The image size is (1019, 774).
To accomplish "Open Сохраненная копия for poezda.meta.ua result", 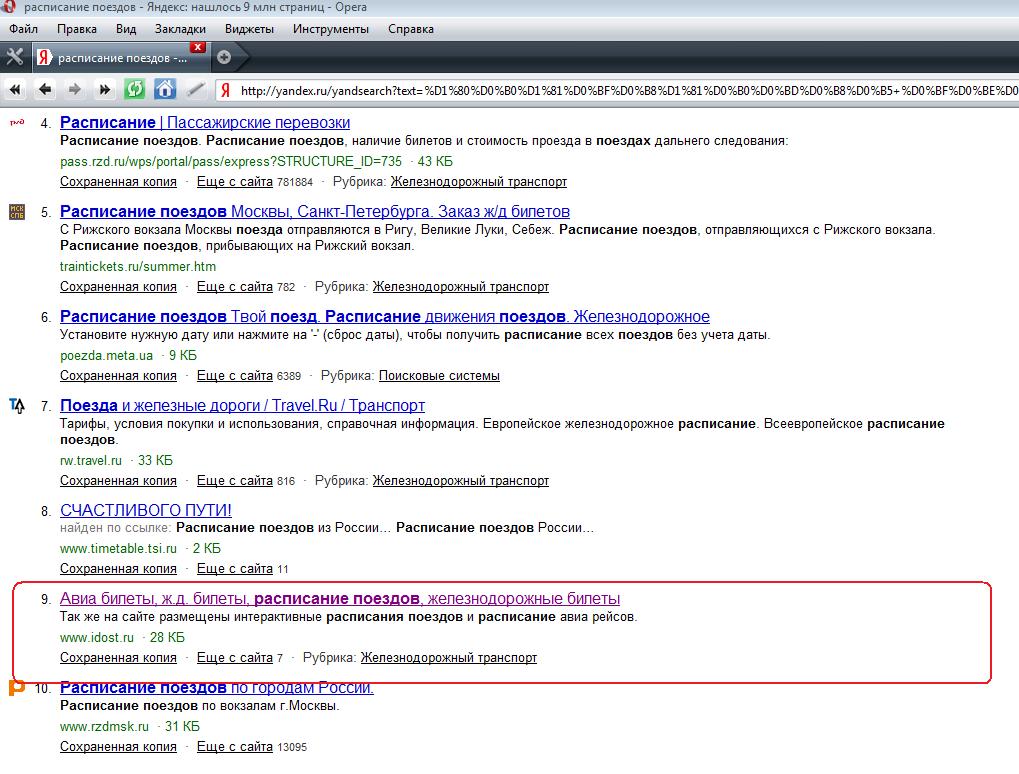I will (118, 376).
